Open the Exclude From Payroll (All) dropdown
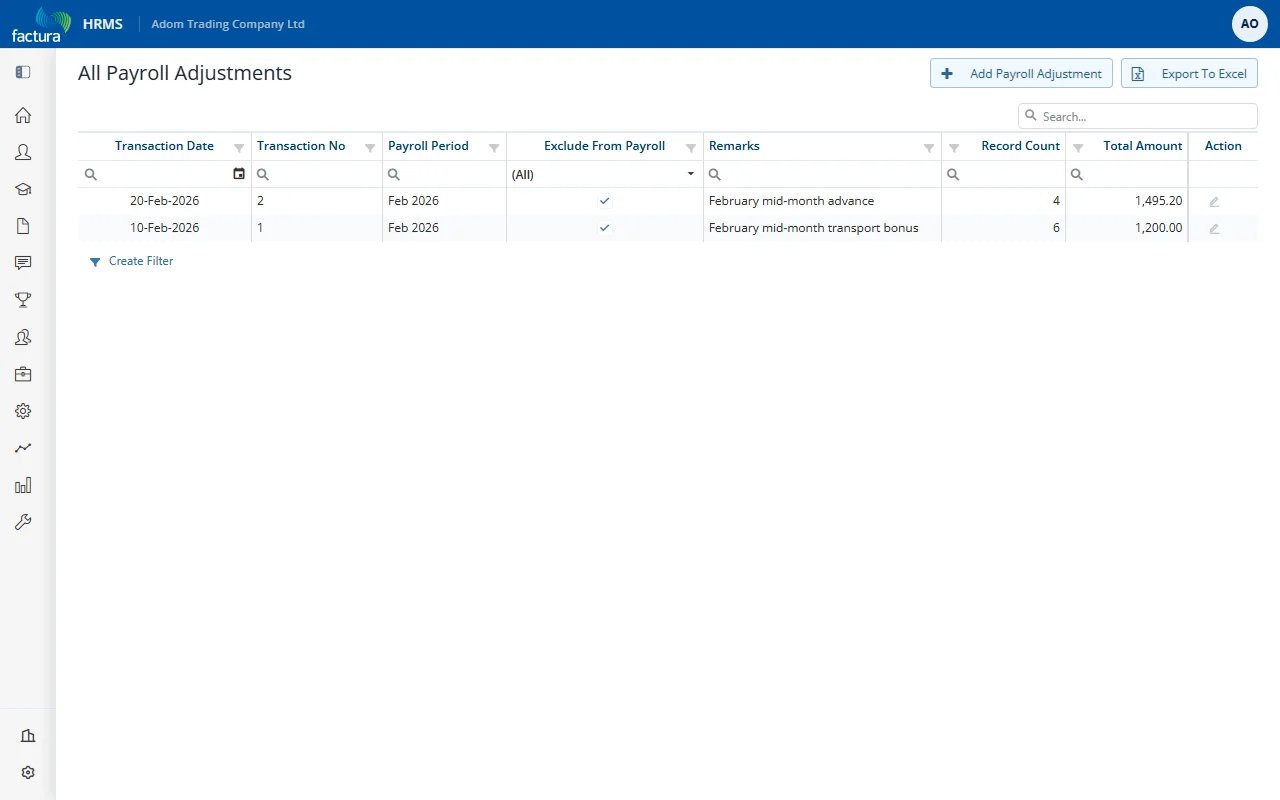Screen dimensions: 1280x800 point(605,174)
